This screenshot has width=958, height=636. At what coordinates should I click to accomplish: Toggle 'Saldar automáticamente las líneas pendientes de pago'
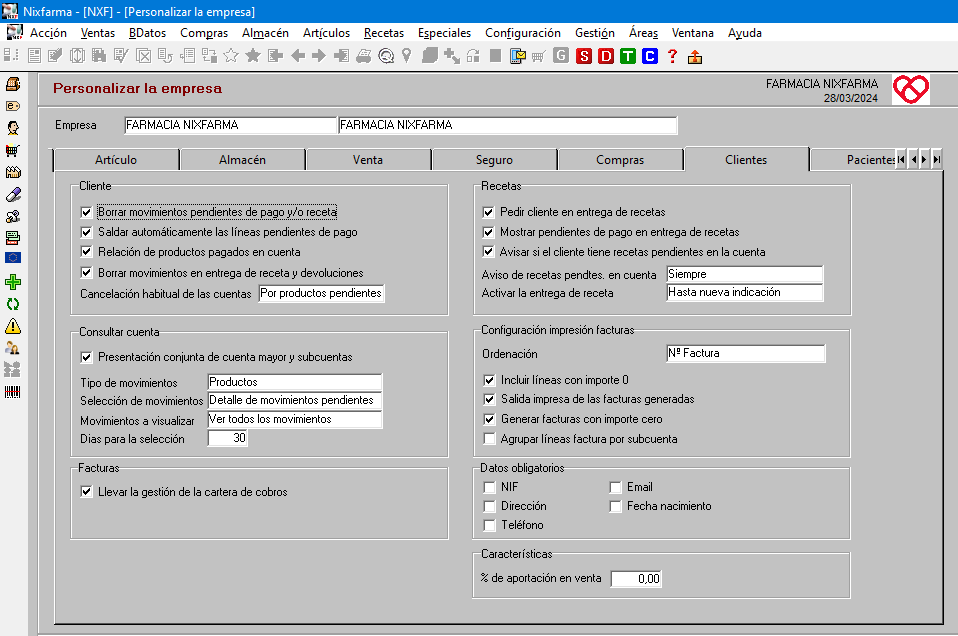tap(86, 232)
